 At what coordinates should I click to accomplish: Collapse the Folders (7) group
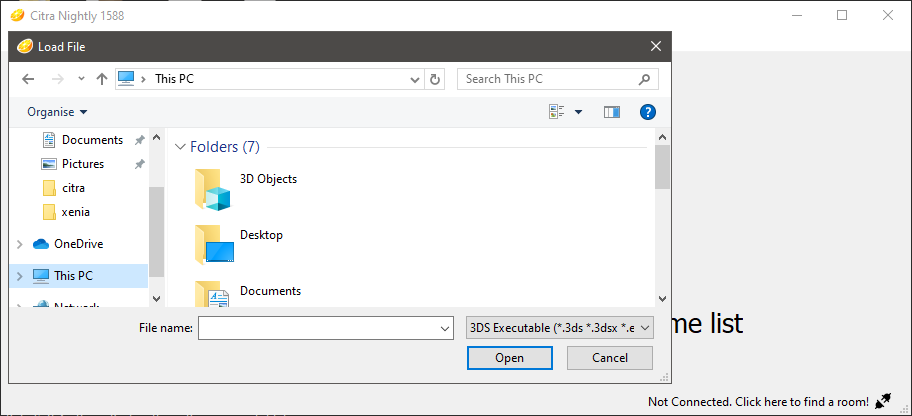point(181,147)
